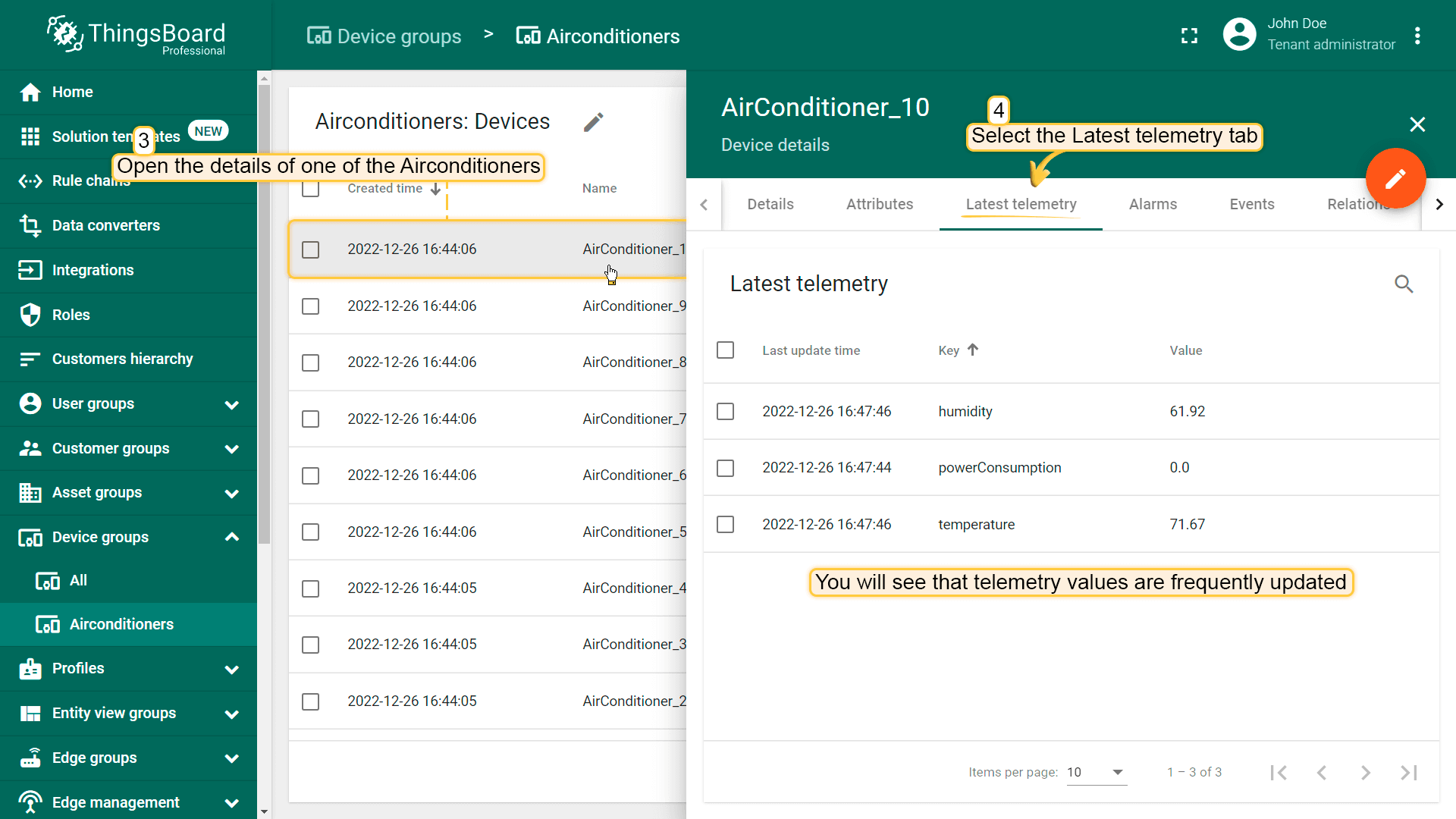
Task: Click the Integrations icon
Action: [x=30, y=270]
